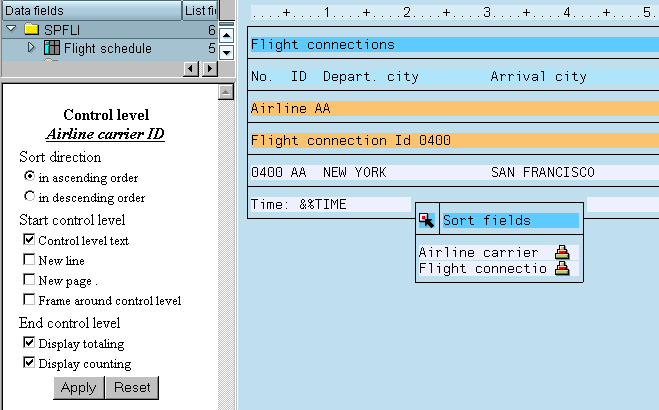Image resolution: width=659 pixels, height=410 pixels.
Task: Click the selection cursor icon beside Sort fields
Action: coord(427,220)
